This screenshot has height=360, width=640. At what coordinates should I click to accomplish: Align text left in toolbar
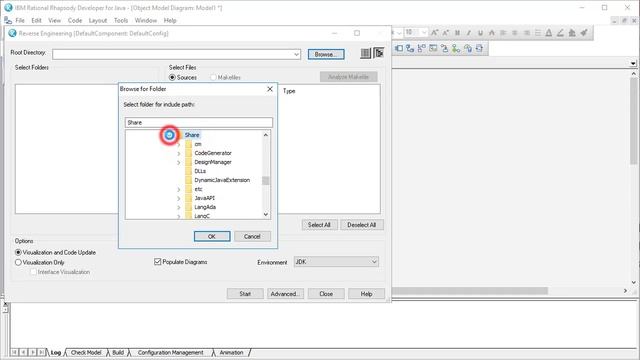[x=503, y=33]
